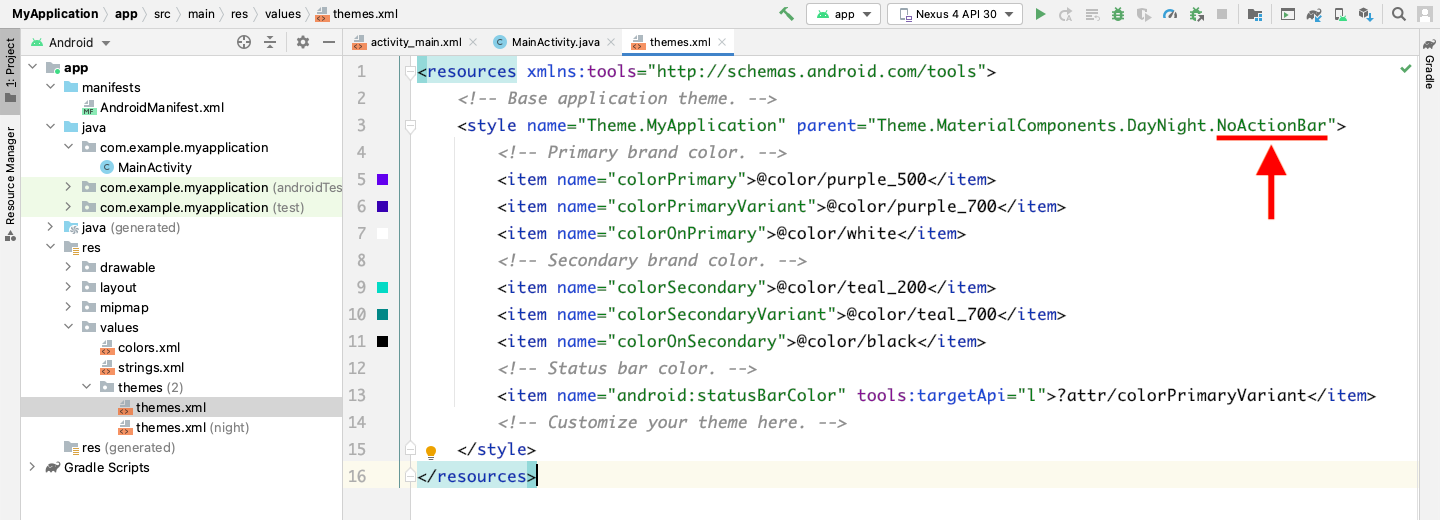Expand the mipmap folder
The height and width of the screenshot is (520, 1440).
(x=68, y=307)
